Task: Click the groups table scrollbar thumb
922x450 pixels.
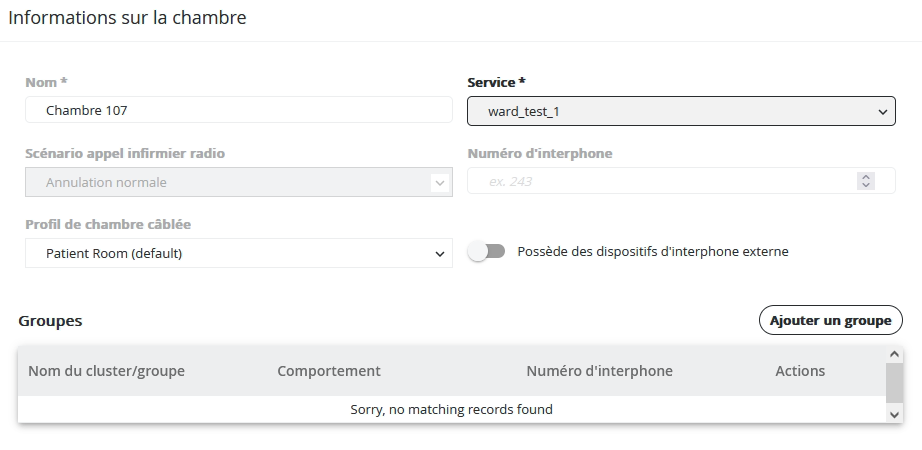Action: pos(894,383)
